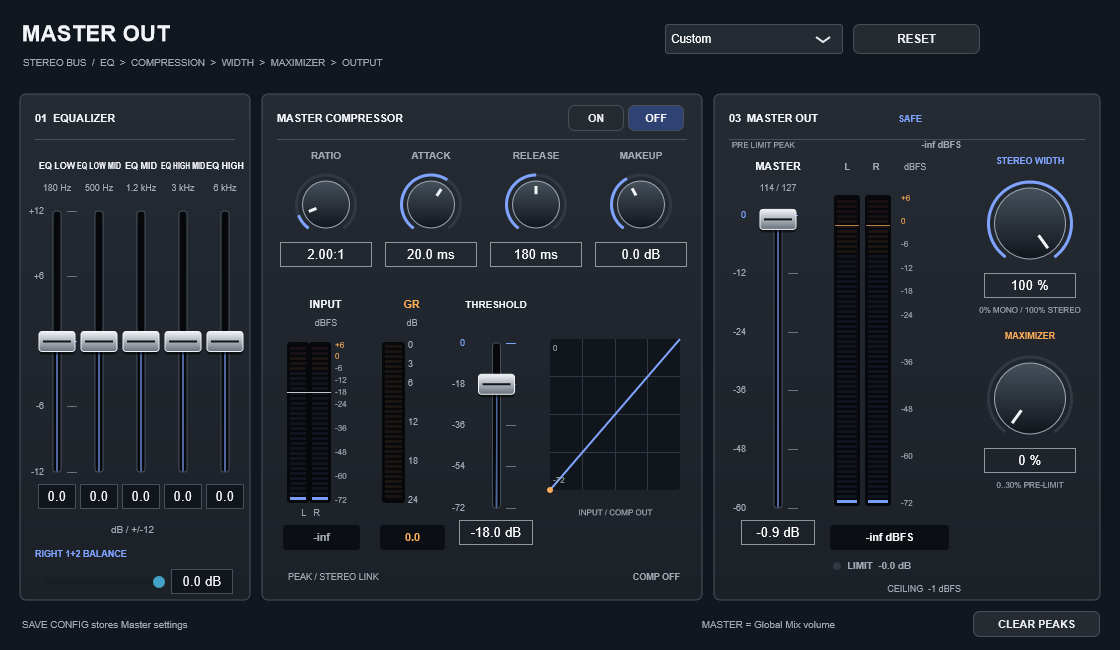This screenshot has width=1120, height=650.
Task: Click the compressor Ratio knob
Action: (x=326, y=204)
